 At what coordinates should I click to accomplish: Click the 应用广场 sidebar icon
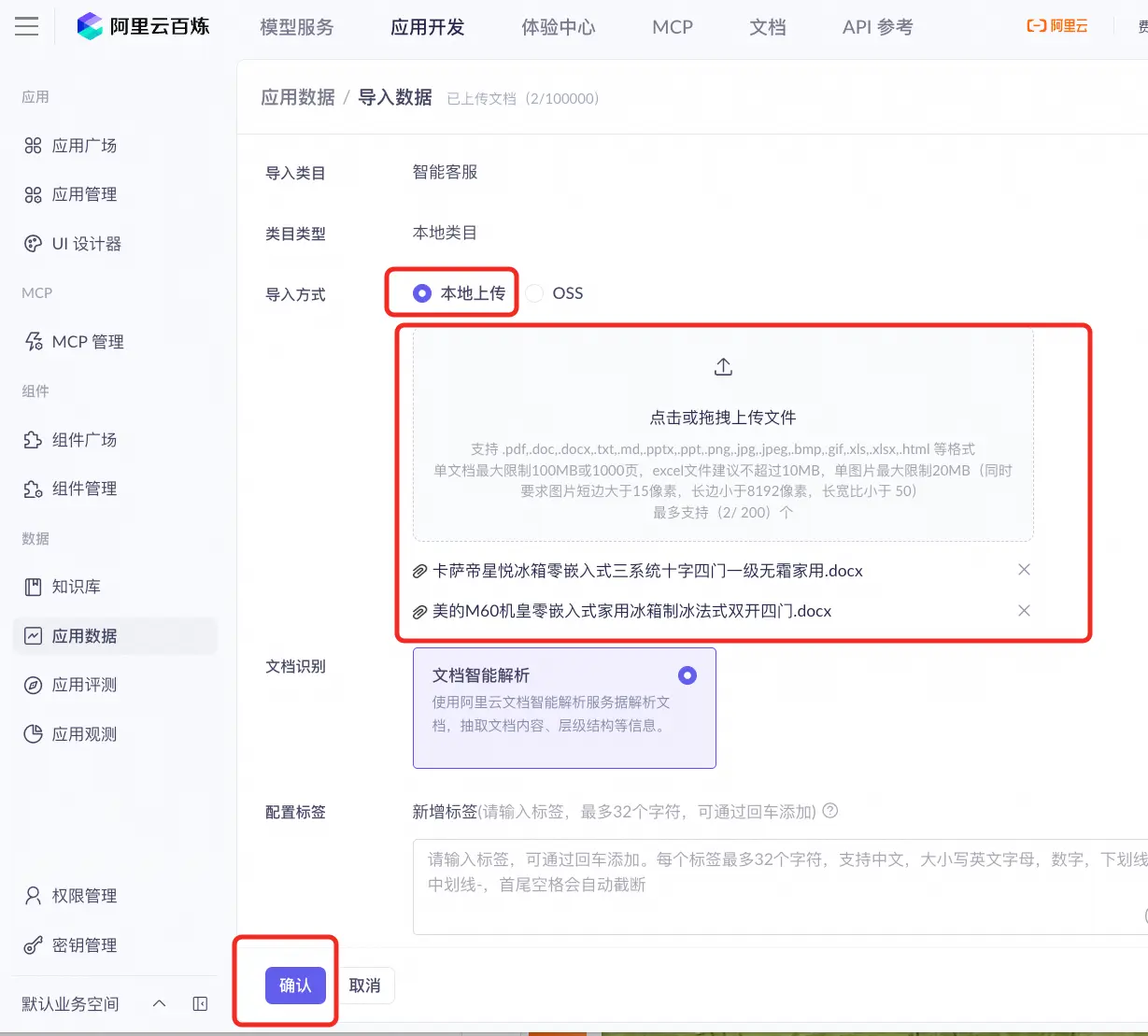33,146
